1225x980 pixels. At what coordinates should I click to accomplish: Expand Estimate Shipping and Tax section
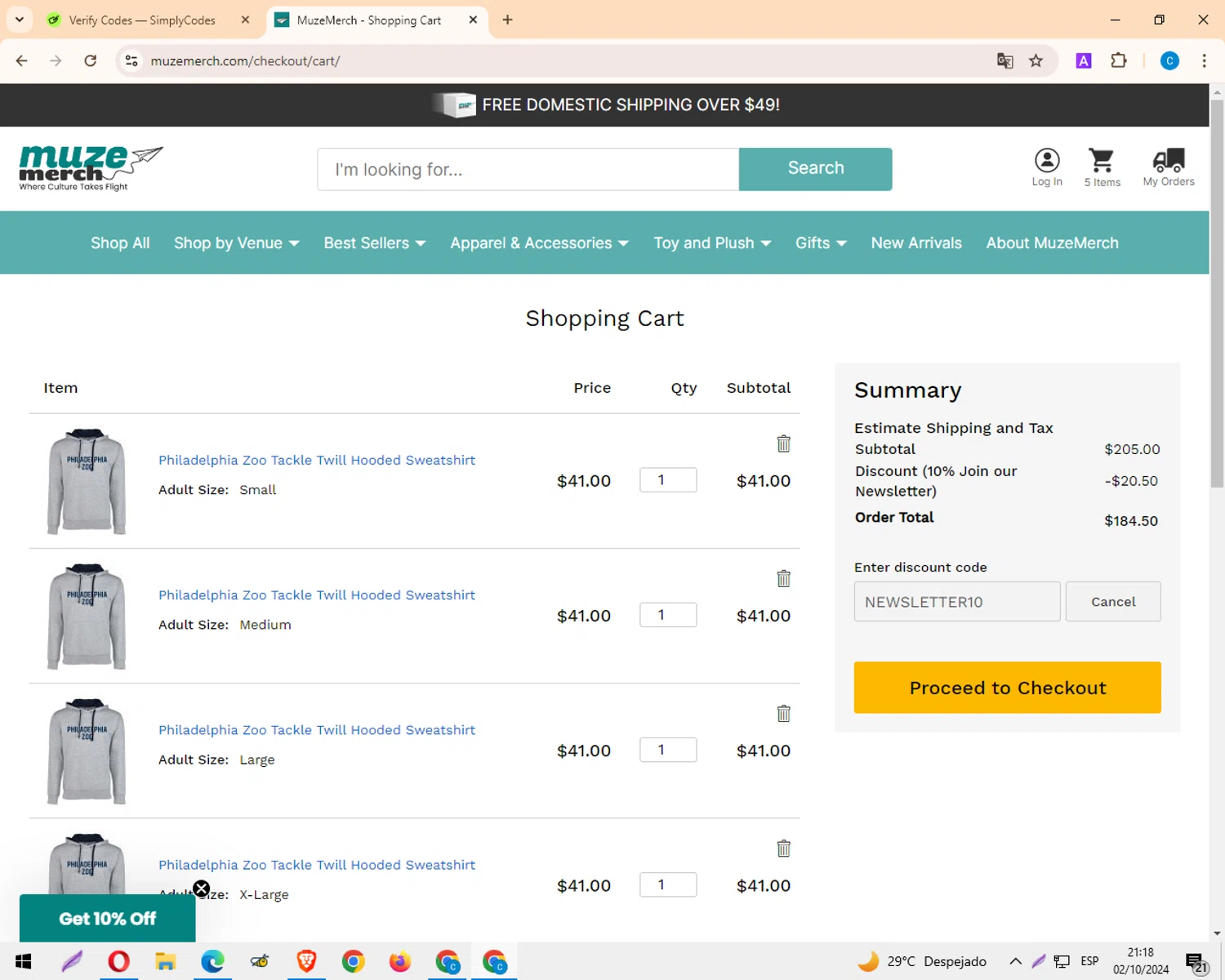pyautogui.click(x=953, y=428)
